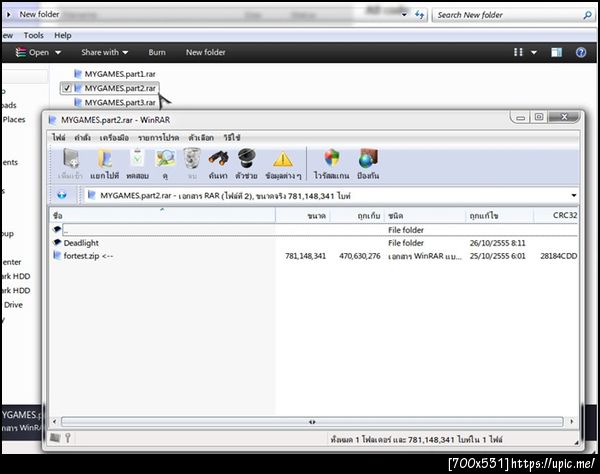
Task: Open the Explorer Help menu
Action: (63, 36)
